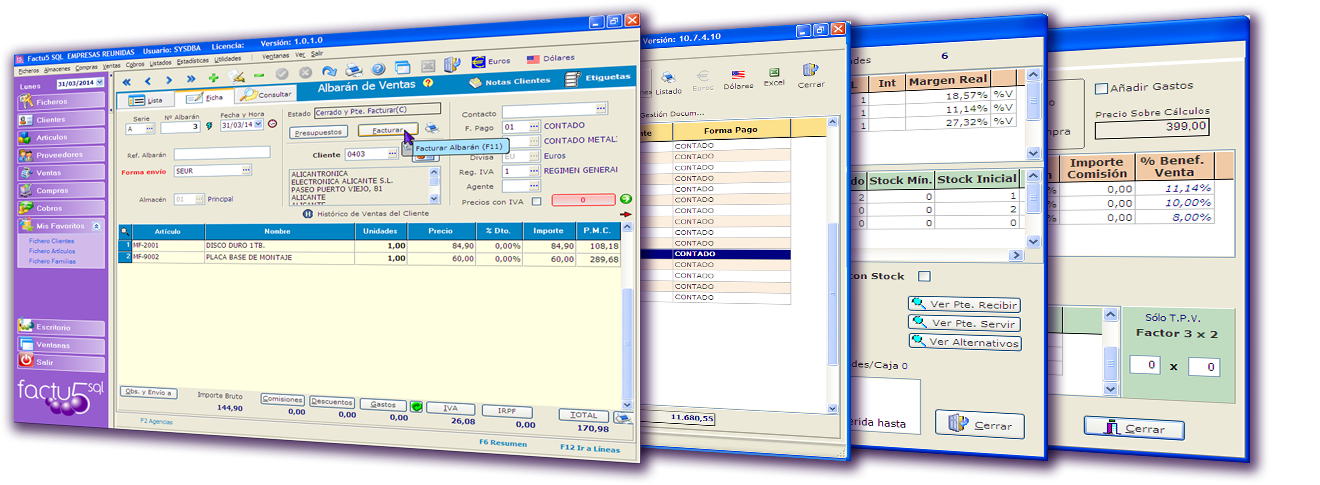
Task: Open the Artículos sidebar section
Action: tap(61, 137)
